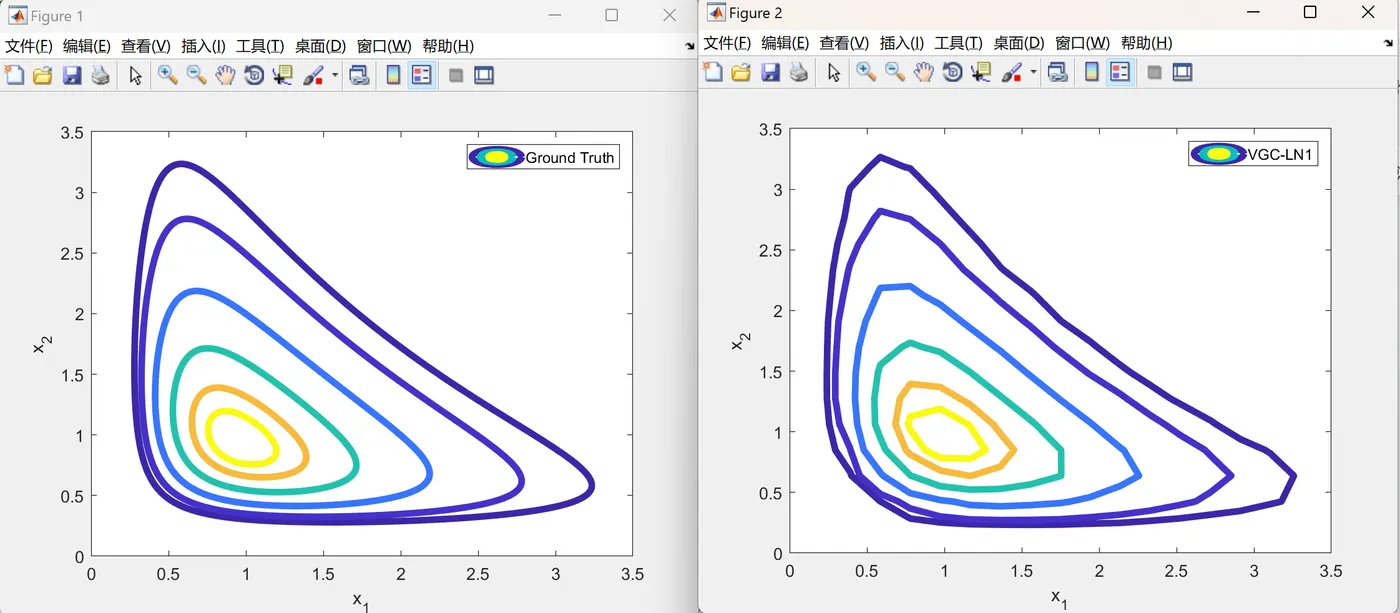
Task: Enable the Pan hand tool in Figure 2
Action: tap(923, 72)
